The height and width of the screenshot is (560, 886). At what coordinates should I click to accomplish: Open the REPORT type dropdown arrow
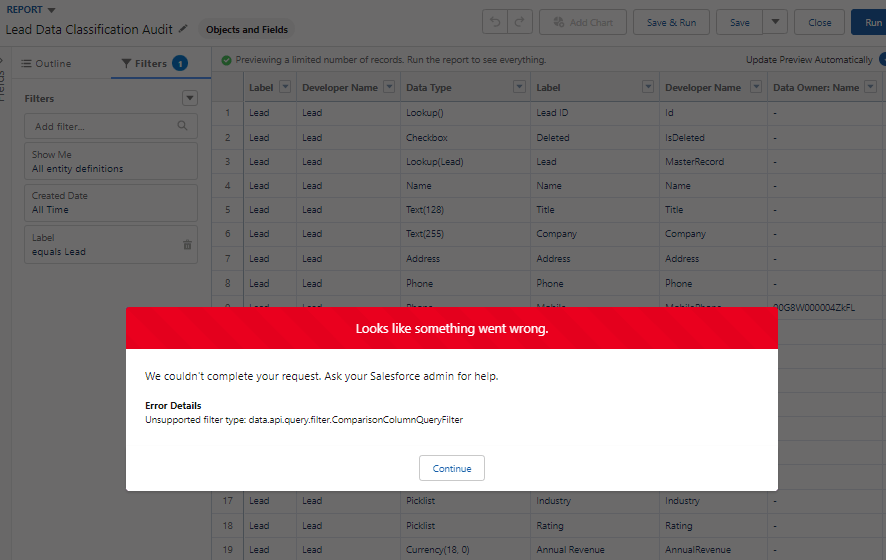(x=51, y=10)
